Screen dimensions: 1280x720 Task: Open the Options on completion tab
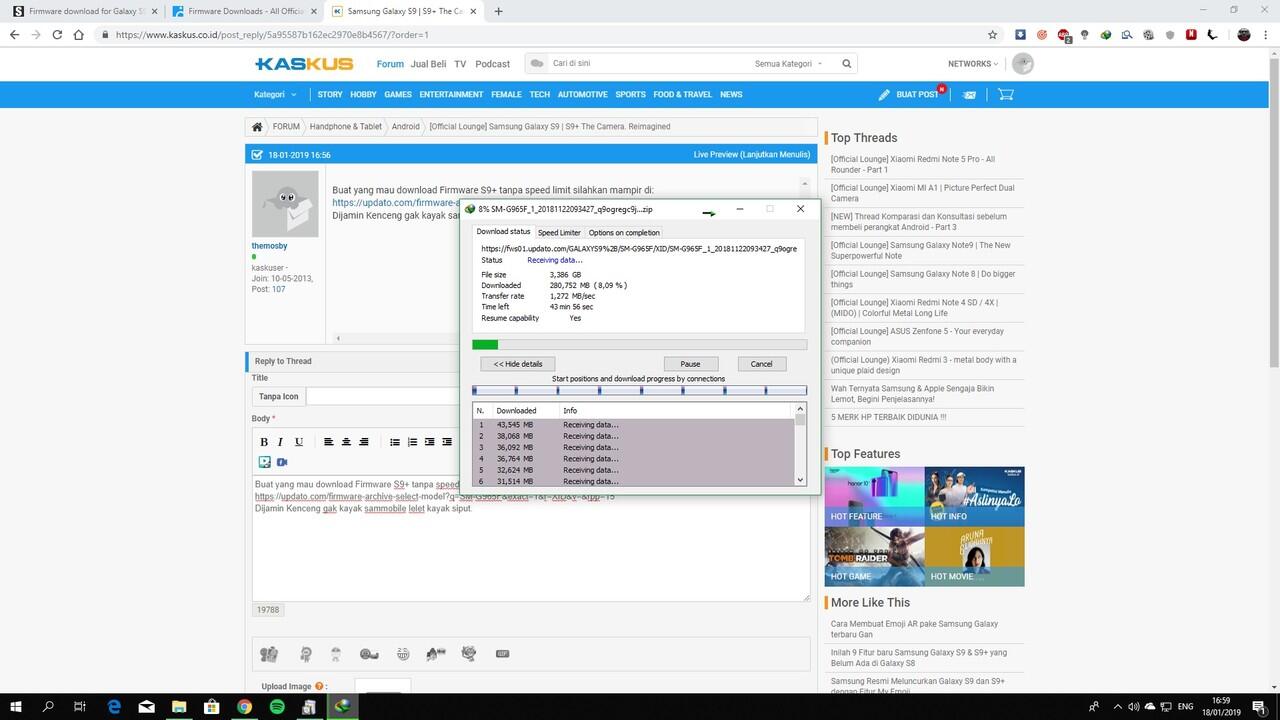[624, 232]
